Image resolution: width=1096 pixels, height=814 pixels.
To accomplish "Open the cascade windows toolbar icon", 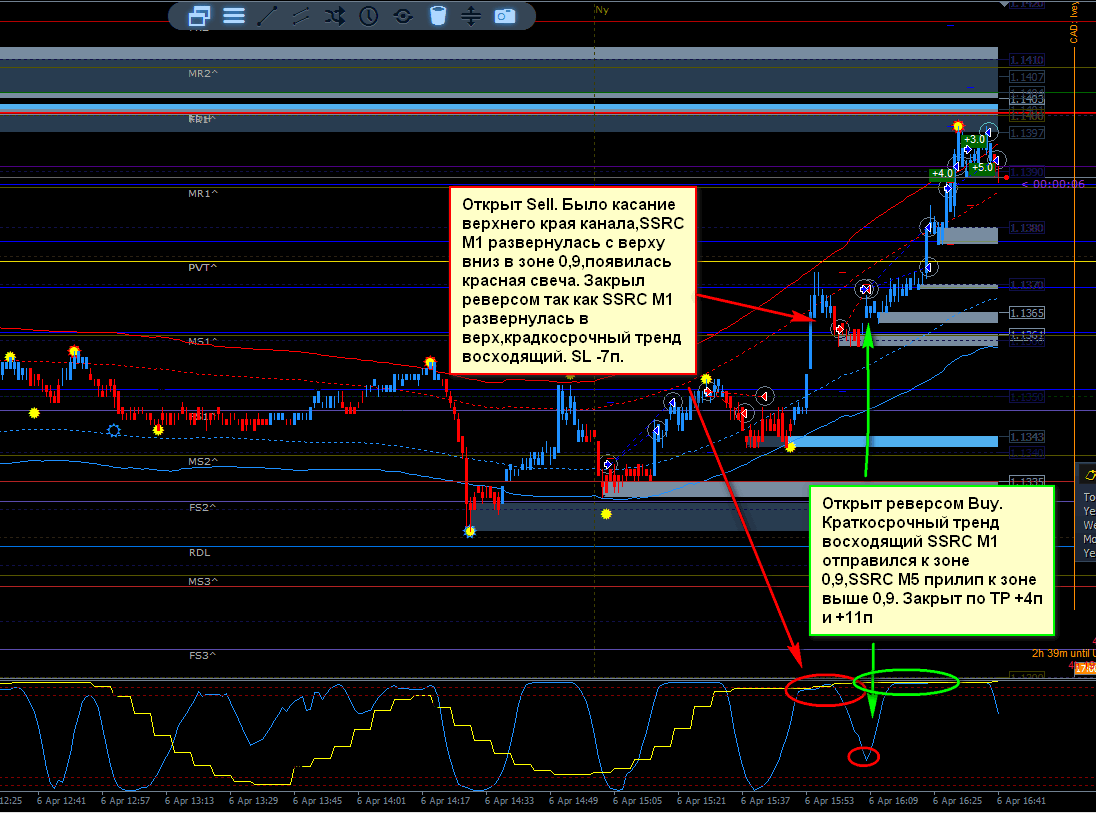I will pos(199,15).
